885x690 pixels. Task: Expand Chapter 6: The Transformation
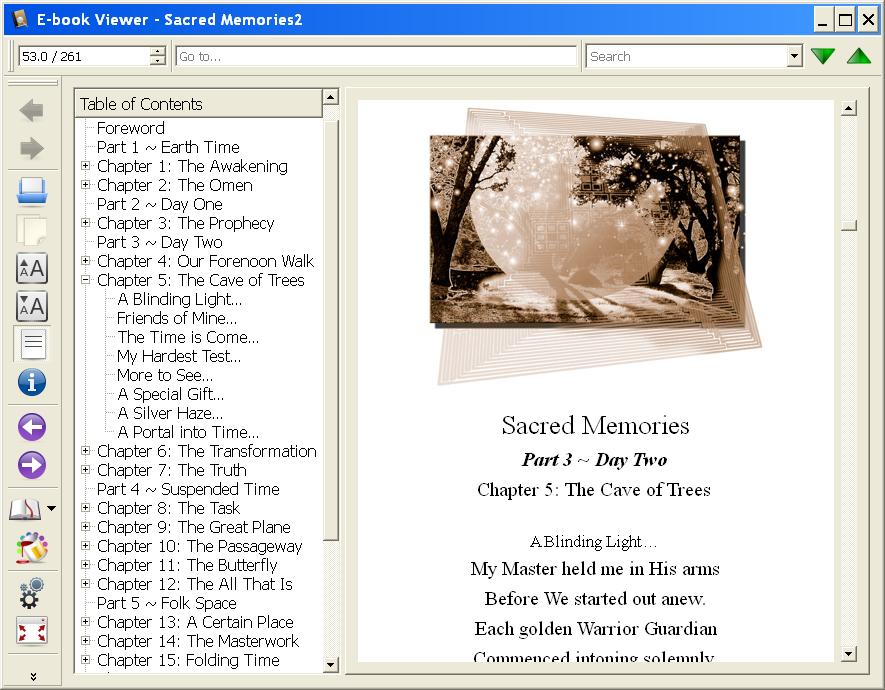(86, 451)
